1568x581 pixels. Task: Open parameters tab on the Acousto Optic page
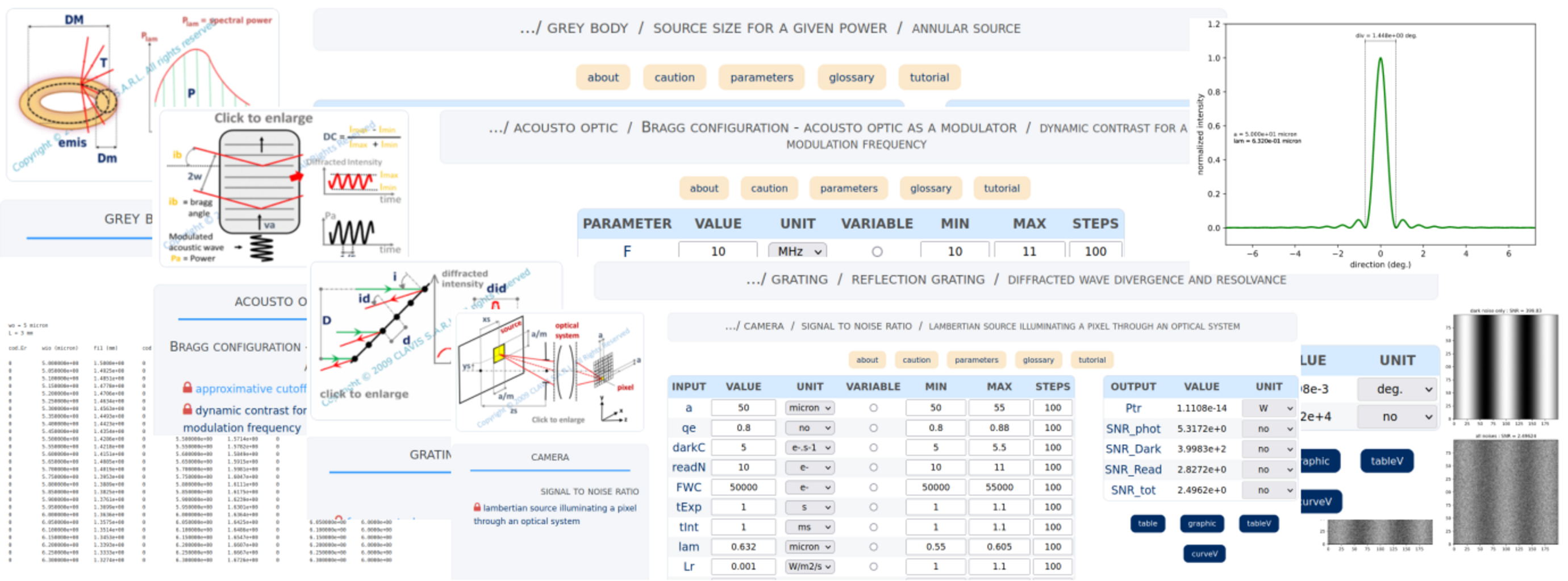(849, 188)
